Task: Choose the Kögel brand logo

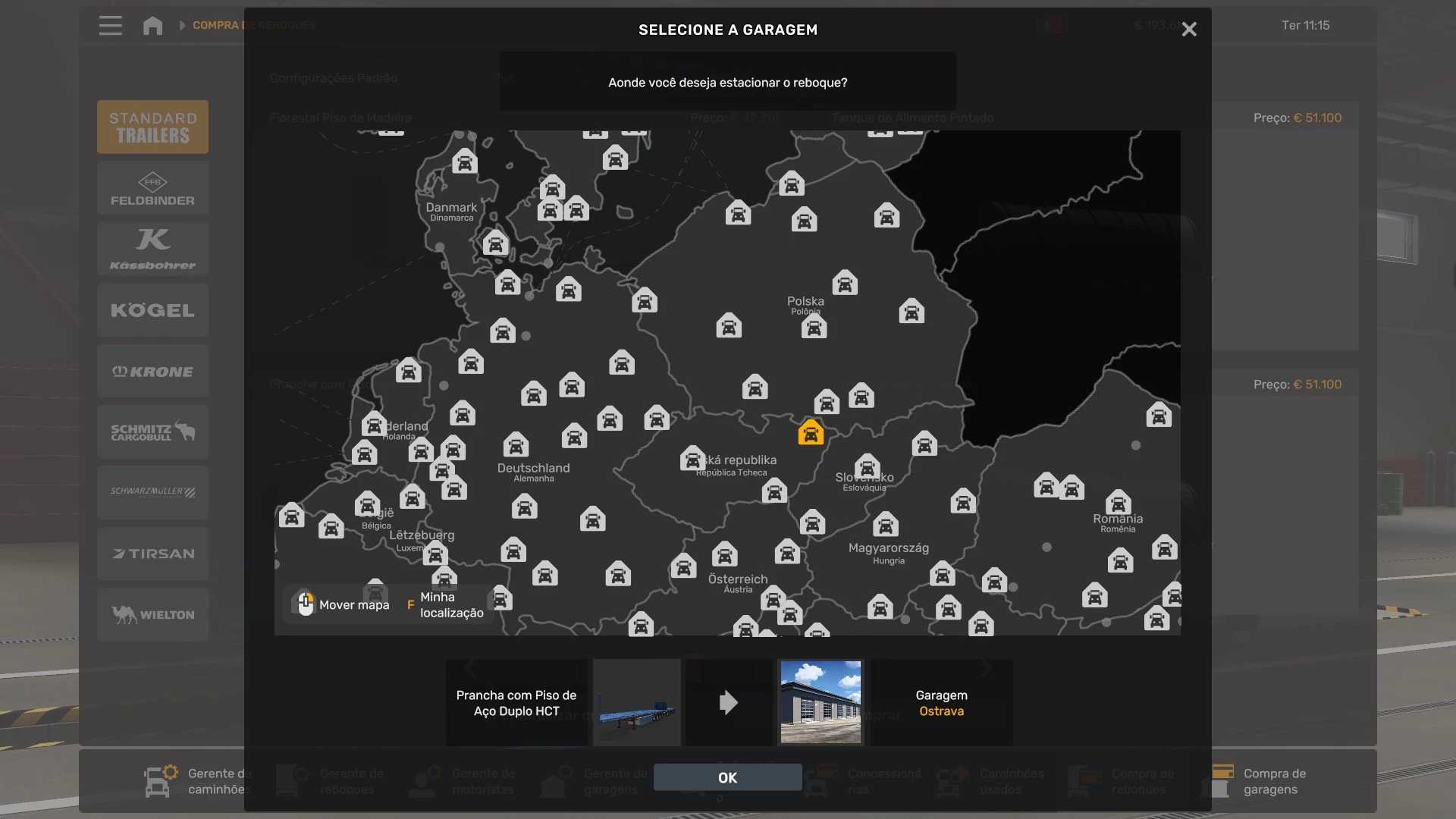Action: coord(152,310)
